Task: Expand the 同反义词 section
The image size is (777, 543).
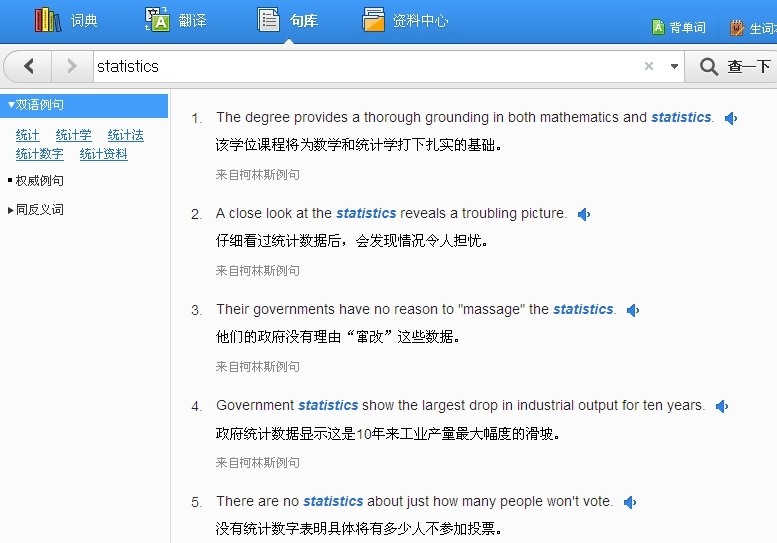Action: click(x=38, y=210)
